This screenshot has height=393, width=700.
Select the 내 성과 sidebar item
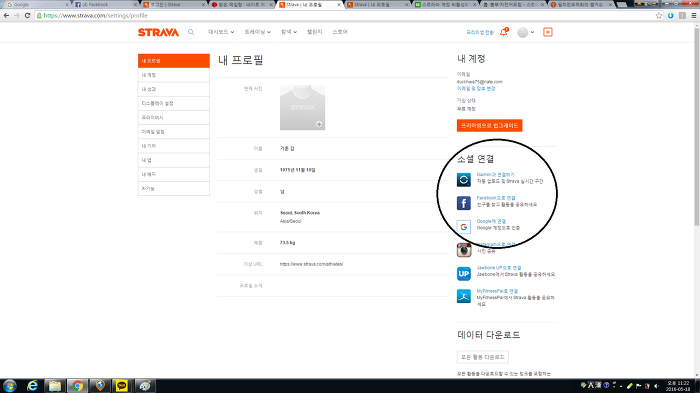coord(174,89)
